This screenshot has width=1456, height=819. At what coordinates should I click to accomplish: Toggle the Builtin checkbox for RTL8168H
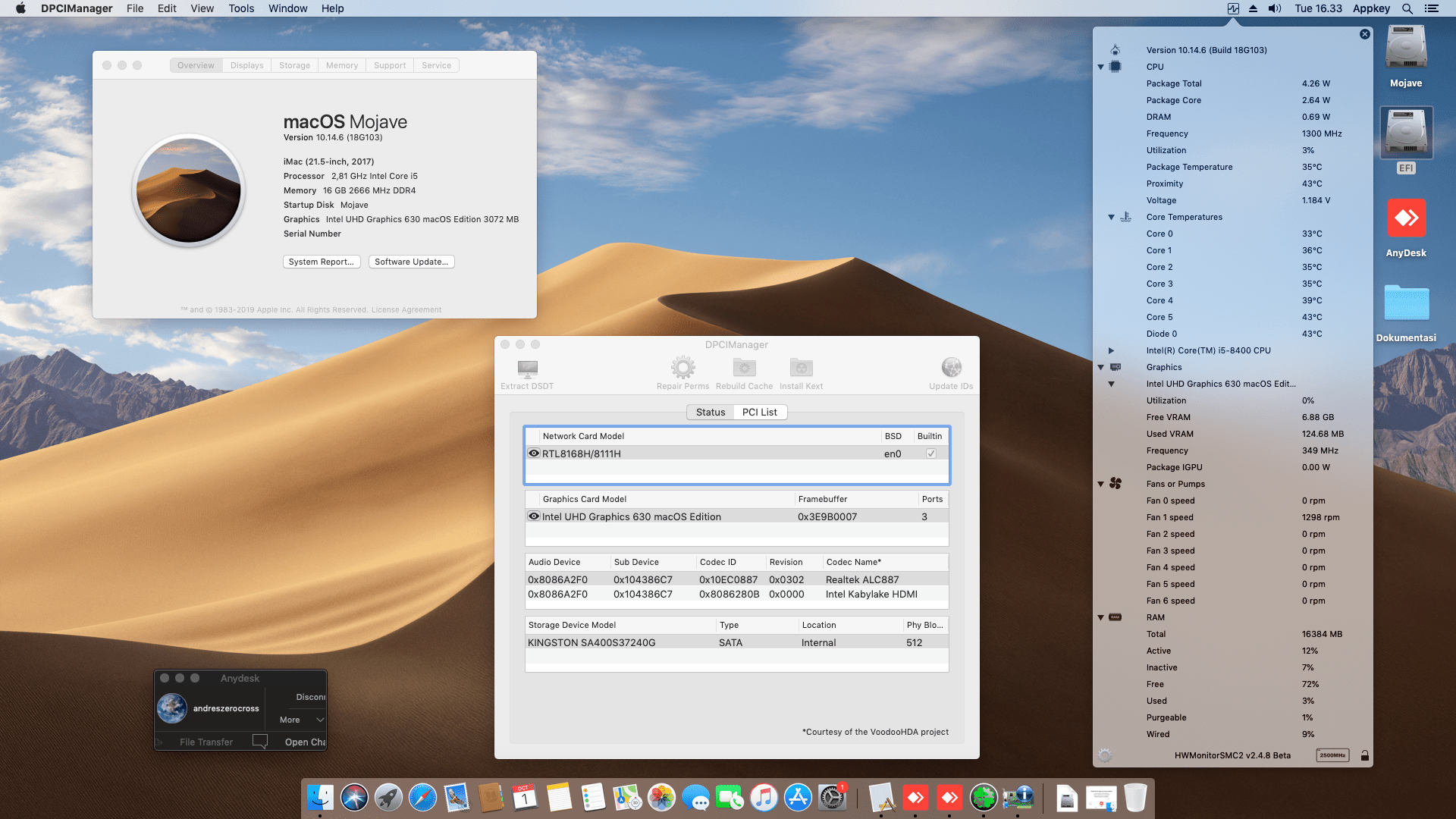point(931,453)
